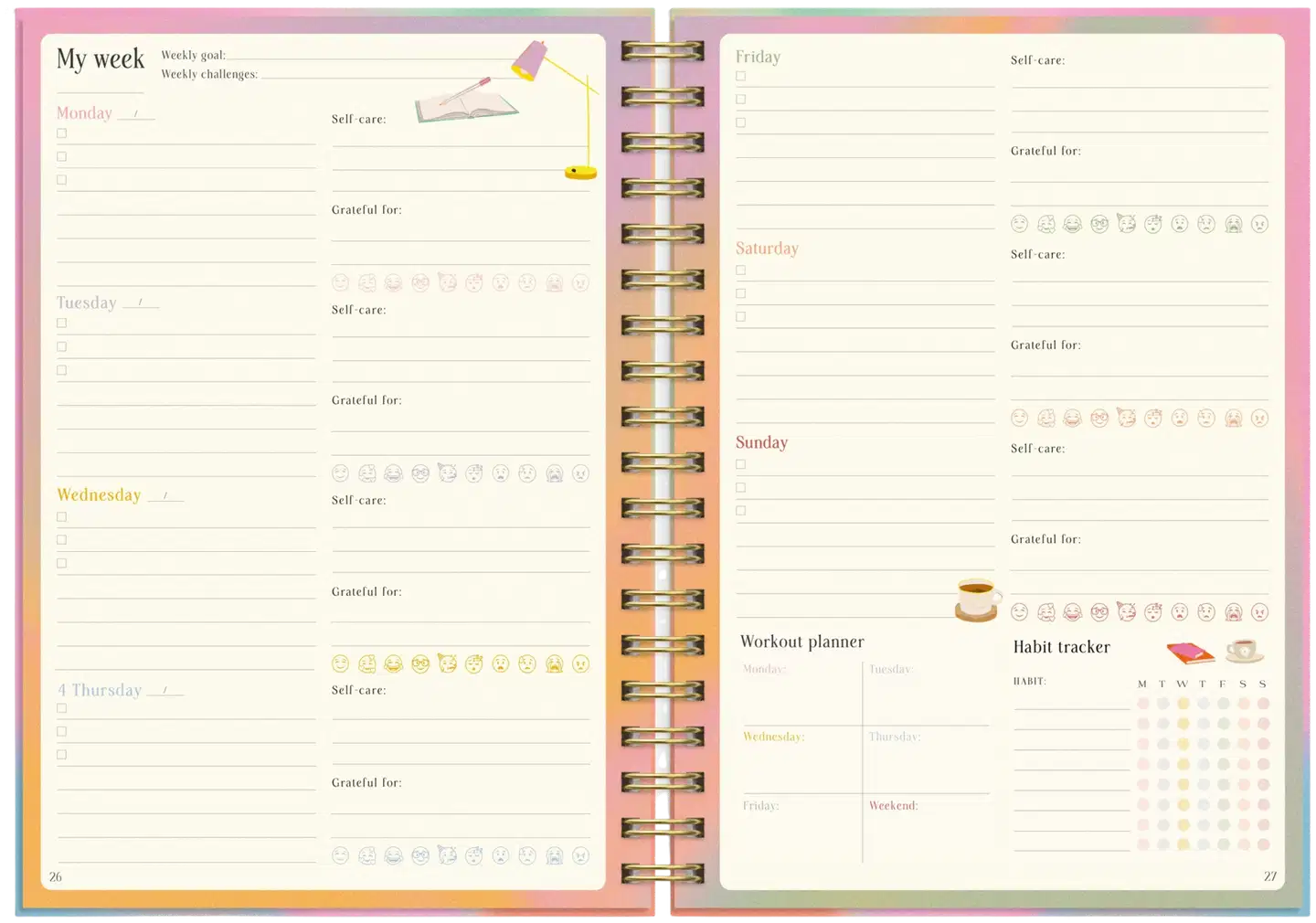This screenshot has height=923, width=1316.
Task: Choose the party-hat emoji in Saturday's mood row
Action: 1126,418
